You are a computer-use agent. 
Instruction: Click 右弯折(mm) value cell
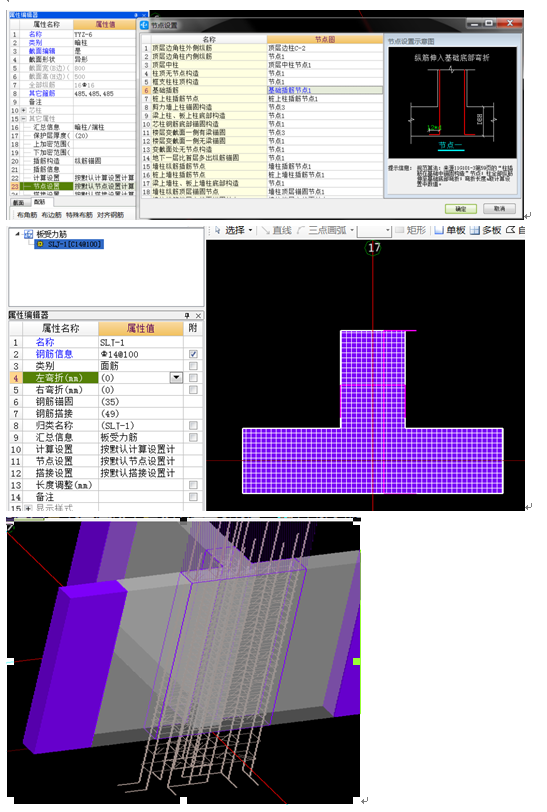(x=141, y=389)
